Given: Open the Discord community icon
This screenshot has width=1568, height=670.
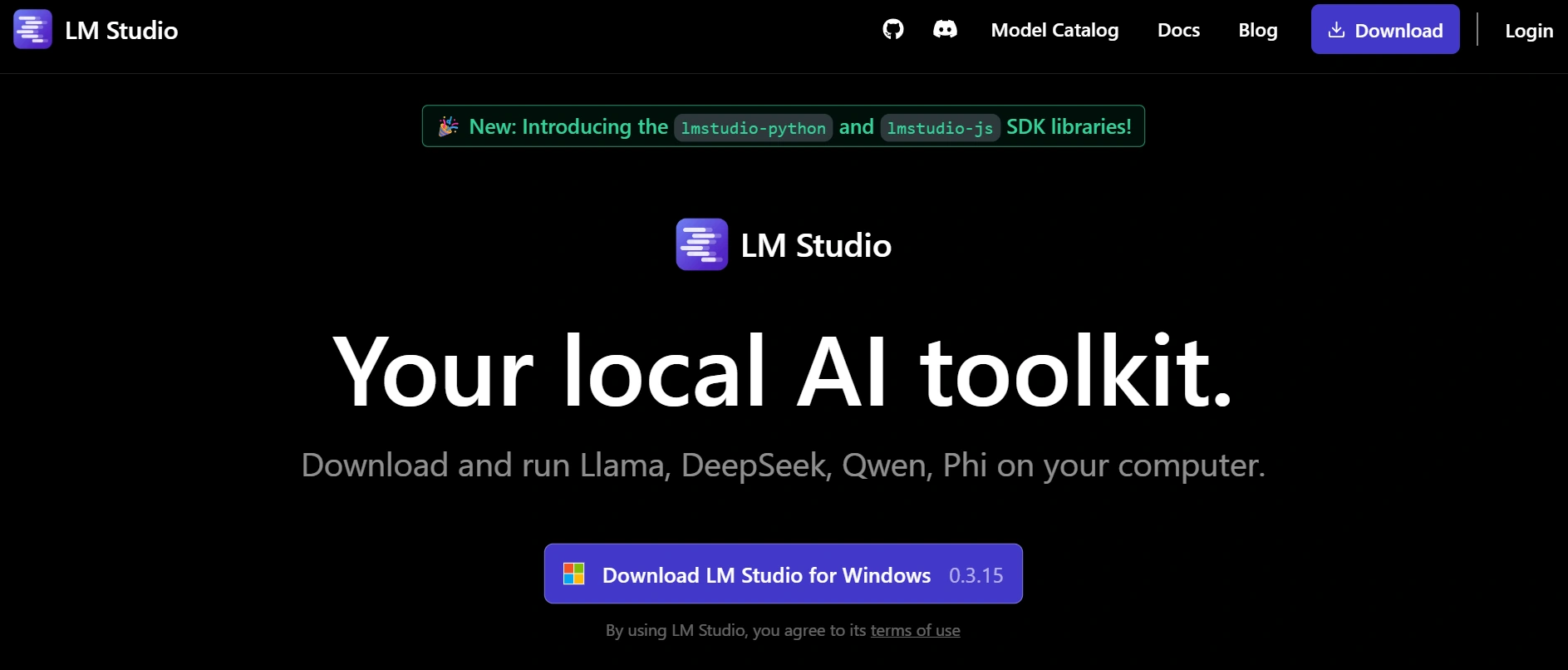Looking at the screenshot, I should (945, 30).
